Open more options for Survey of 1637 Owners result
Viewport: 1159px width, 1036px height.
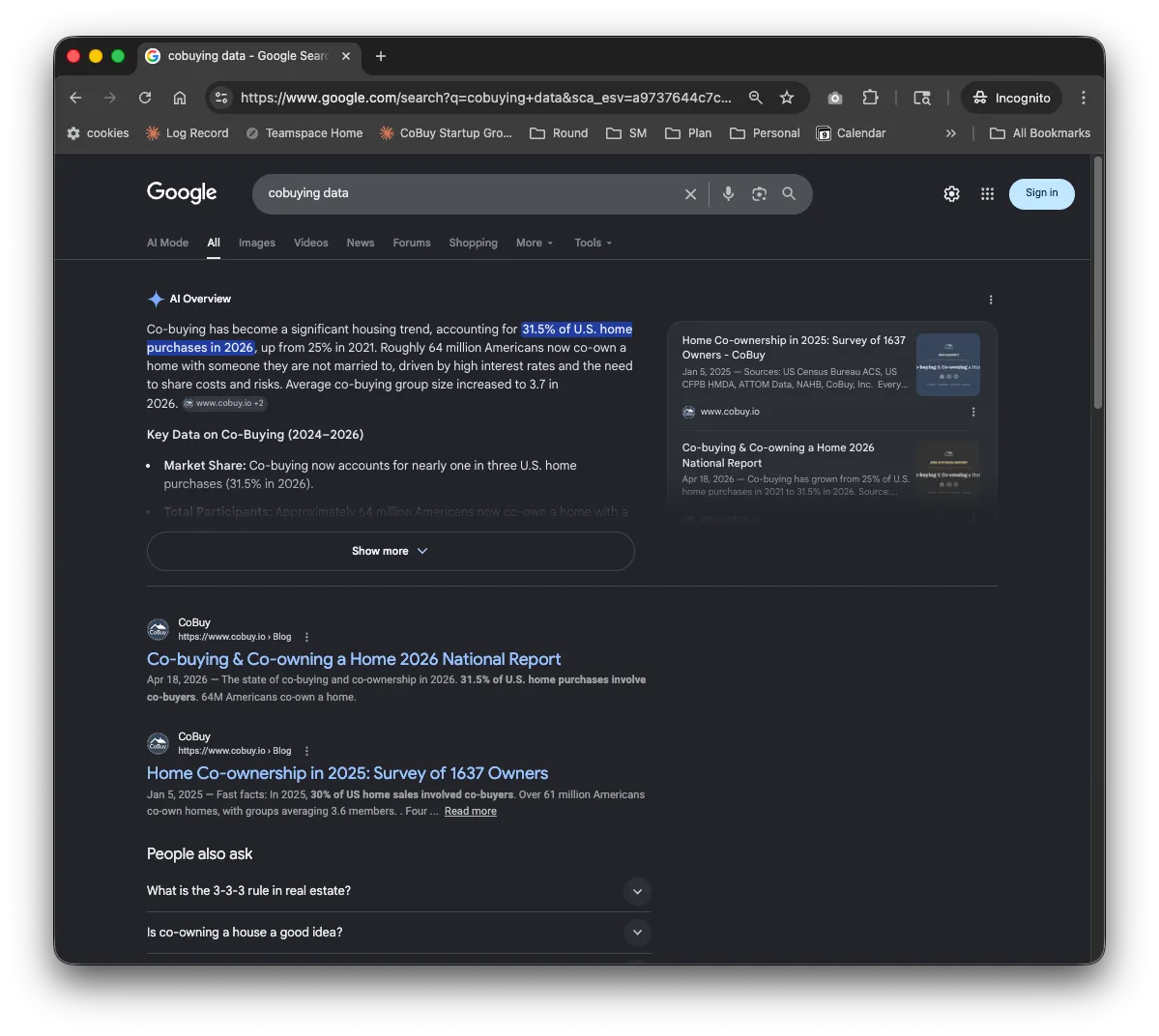[x=306, y=751]
